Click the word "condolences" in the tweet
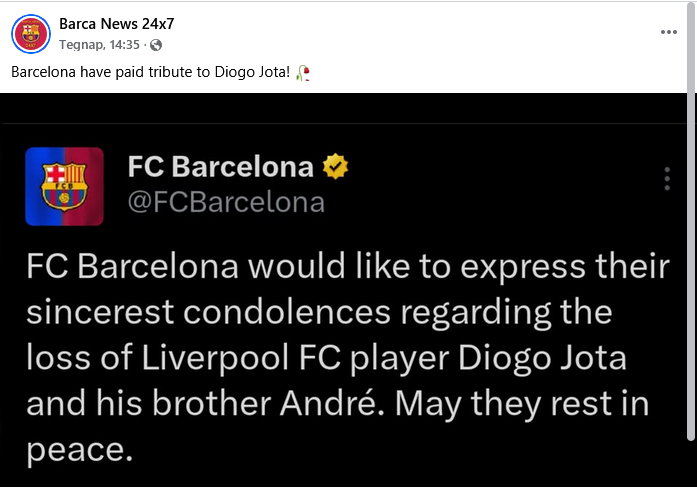 point(287,312)
